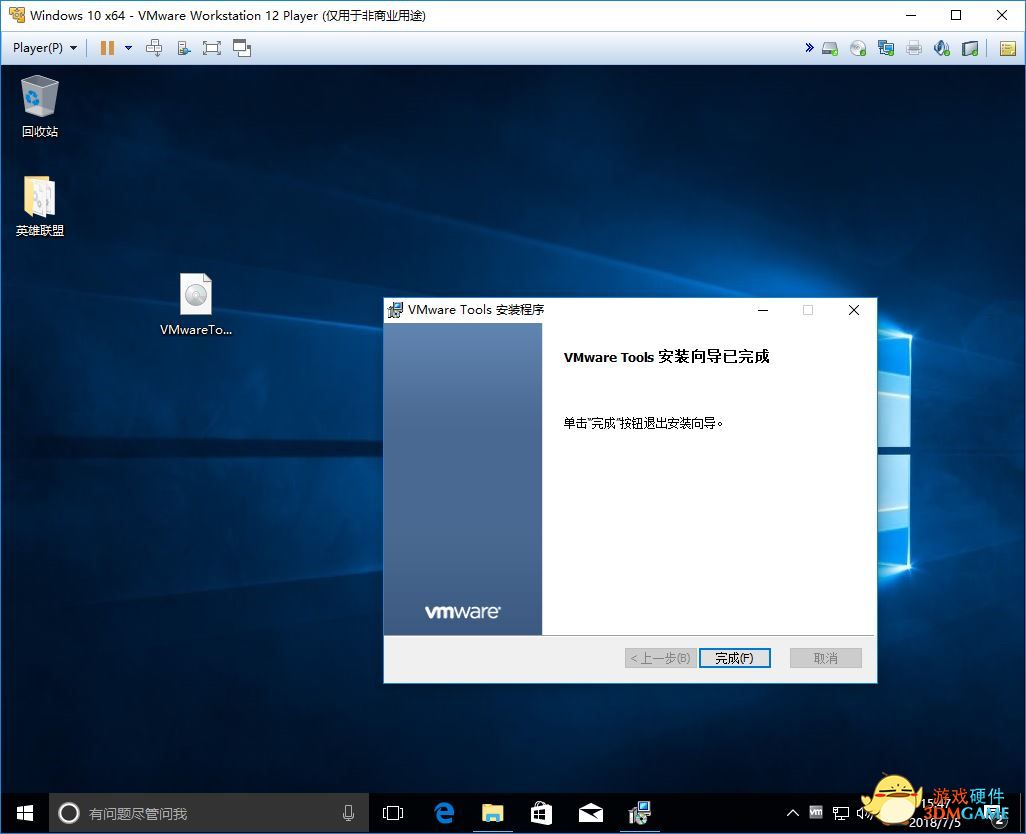Show hidden system tray icons
Image resolution: width=1026 pixels, height=834 pixels.
(792, 813)
